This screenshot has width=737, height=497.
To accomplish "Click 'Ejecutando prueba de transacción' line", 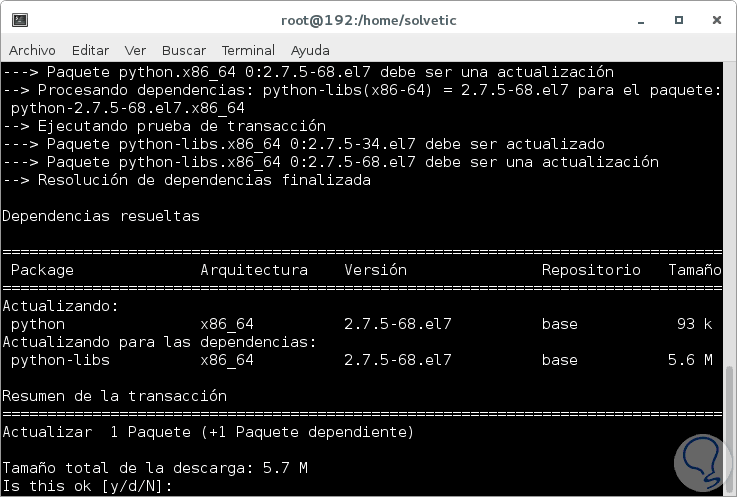I will [164, 126].
